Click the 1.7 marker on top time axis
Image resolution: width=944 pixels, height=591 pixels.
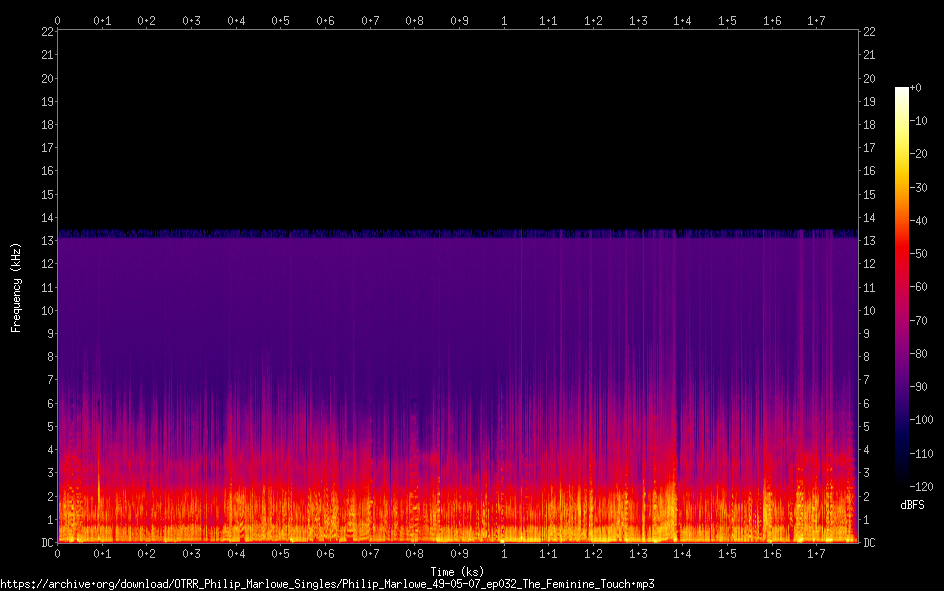coord(816,20)
